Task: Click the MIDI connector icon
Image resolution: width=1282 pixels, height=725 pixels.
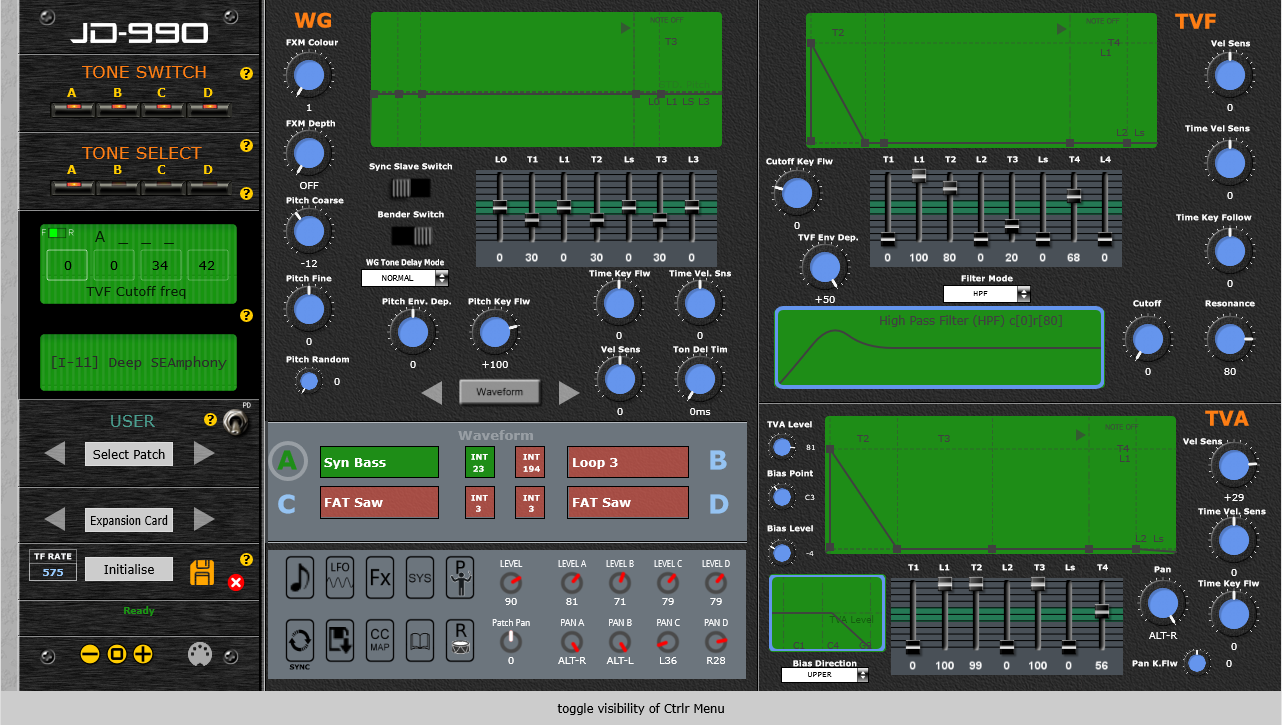Action: 200,655
